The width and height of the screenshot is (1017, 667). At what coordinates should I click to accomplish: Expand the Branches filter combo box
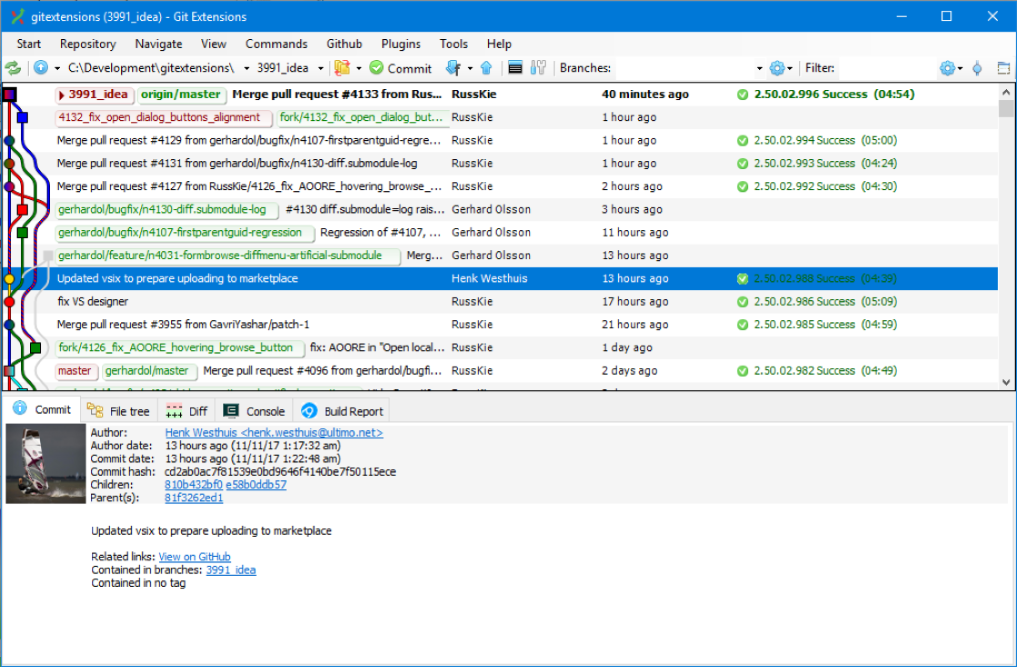[x=759, y=68]
